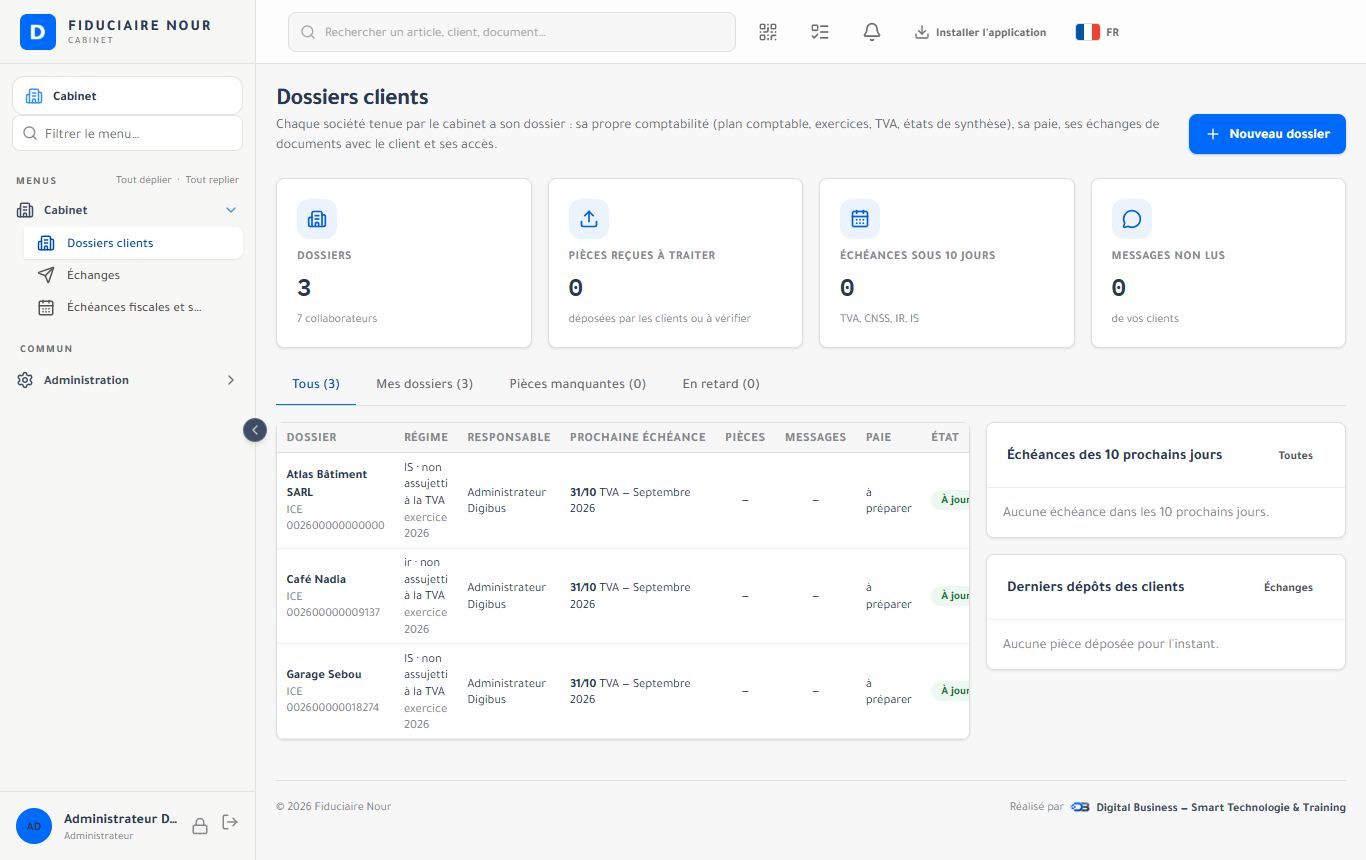Open Échanges link in Derniers dépôts panel
Screen dimensions: 1366x860
[x=1288, y=587]
